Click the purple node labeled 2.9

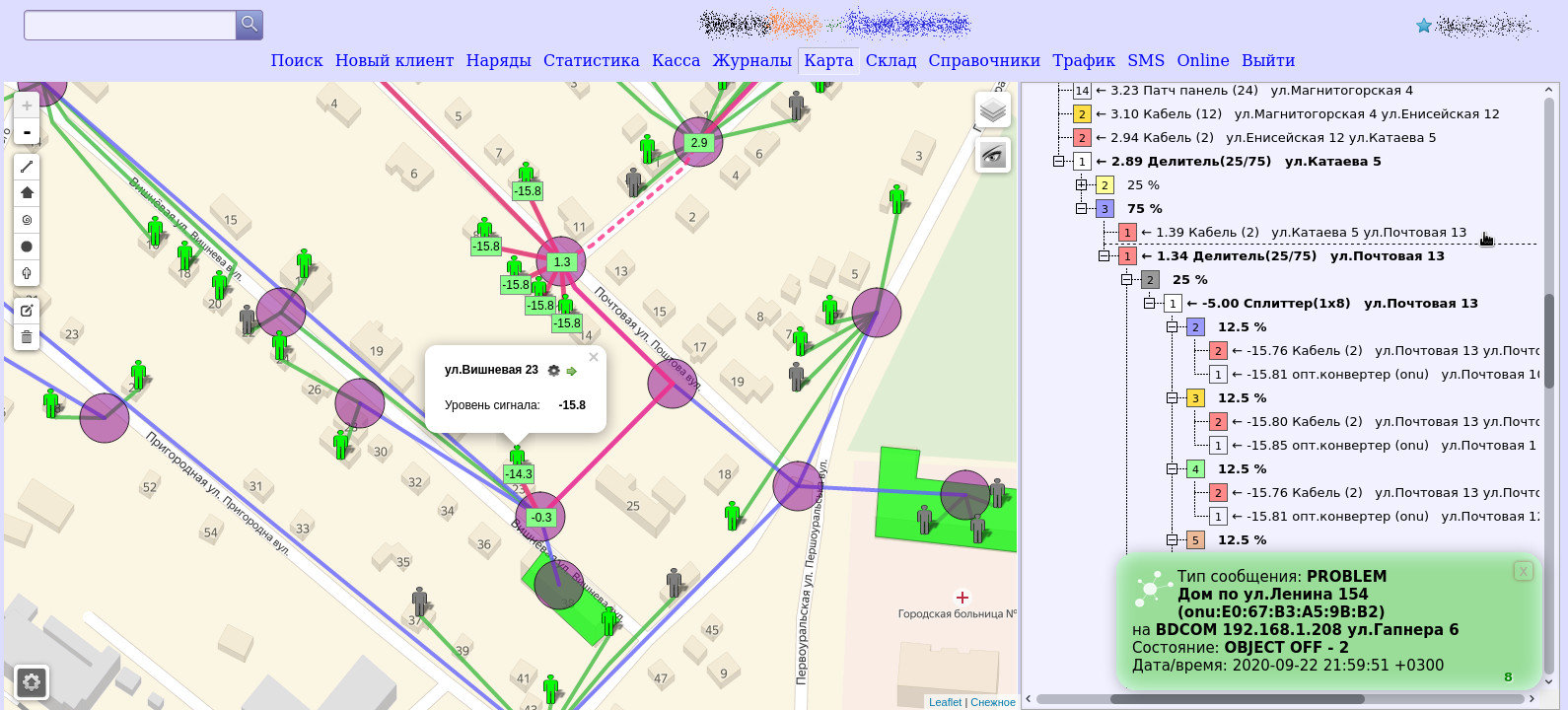[x=698, y=142]
